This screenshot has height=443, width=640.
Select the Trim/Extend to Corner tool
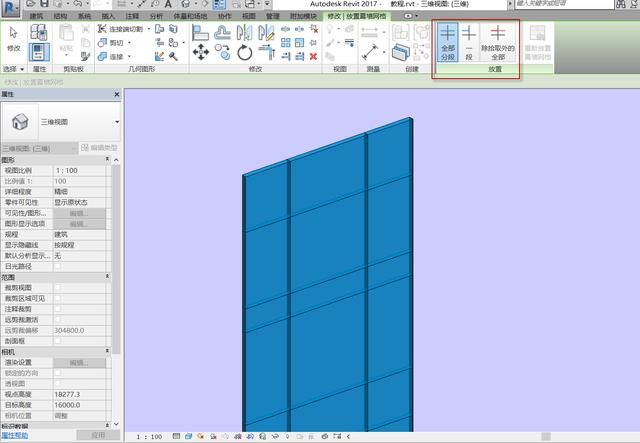[267, 52]
